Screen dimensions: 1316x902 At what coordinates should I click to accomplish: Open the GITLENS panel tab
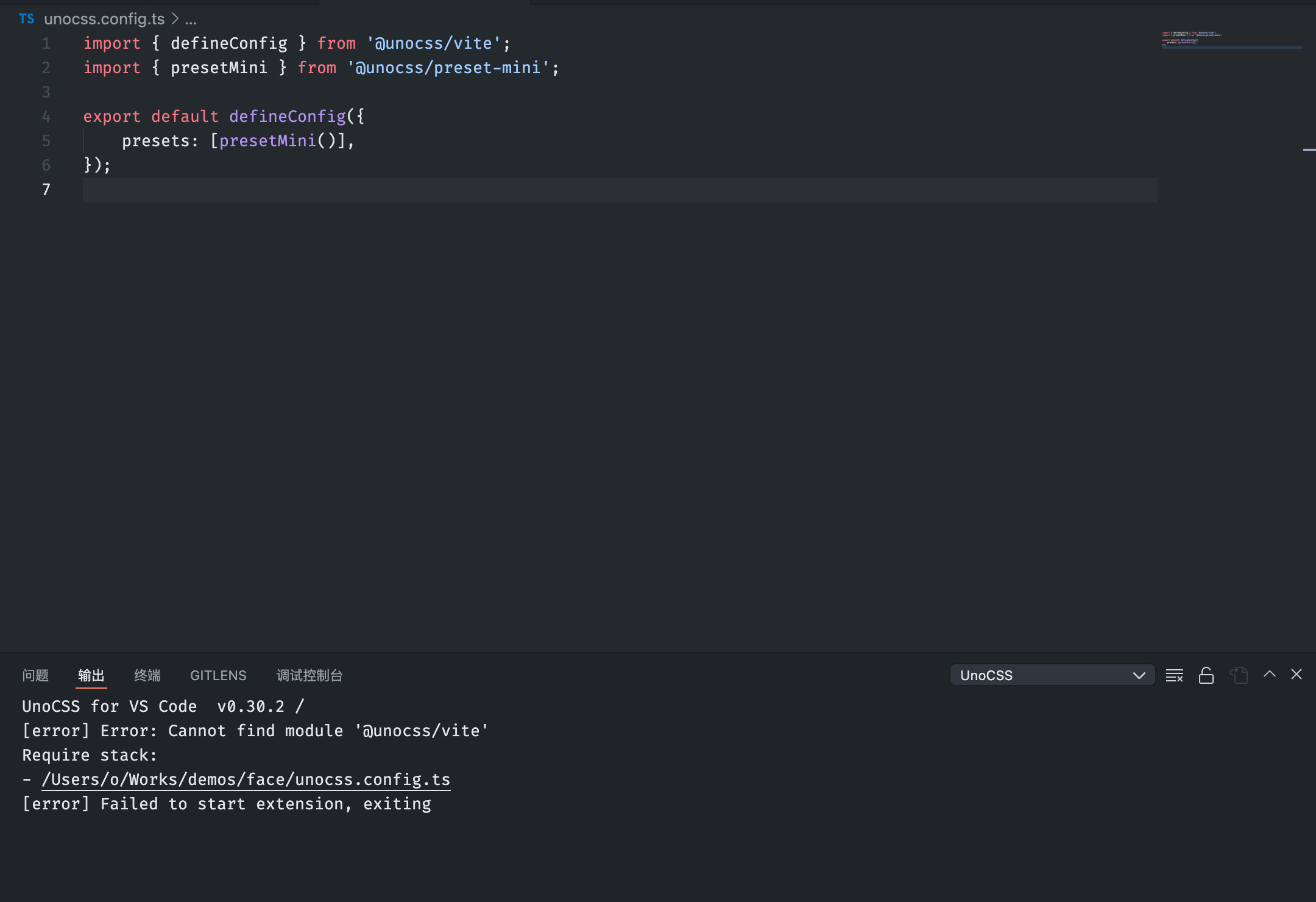click(218, 675)
